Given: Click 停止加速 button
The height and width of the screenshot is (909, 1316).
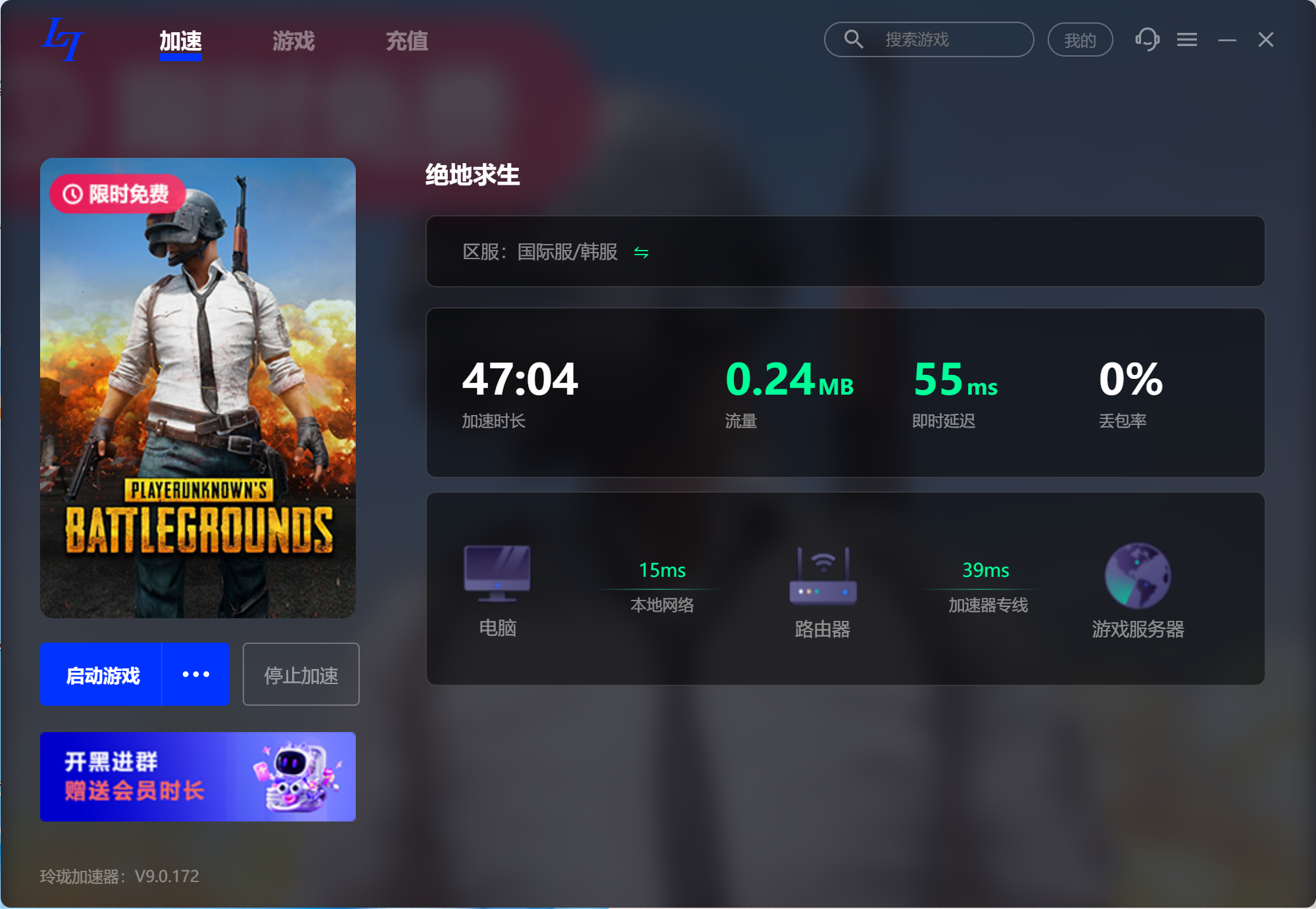Looking at the screenshot, I should click(301, 675).
